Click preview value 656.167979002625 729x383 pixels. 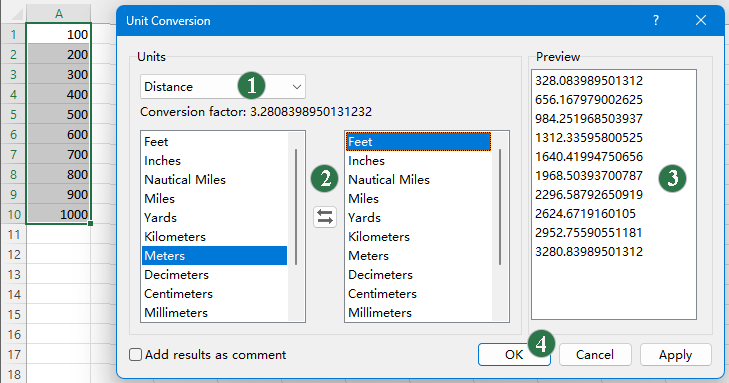coord(589,100)
